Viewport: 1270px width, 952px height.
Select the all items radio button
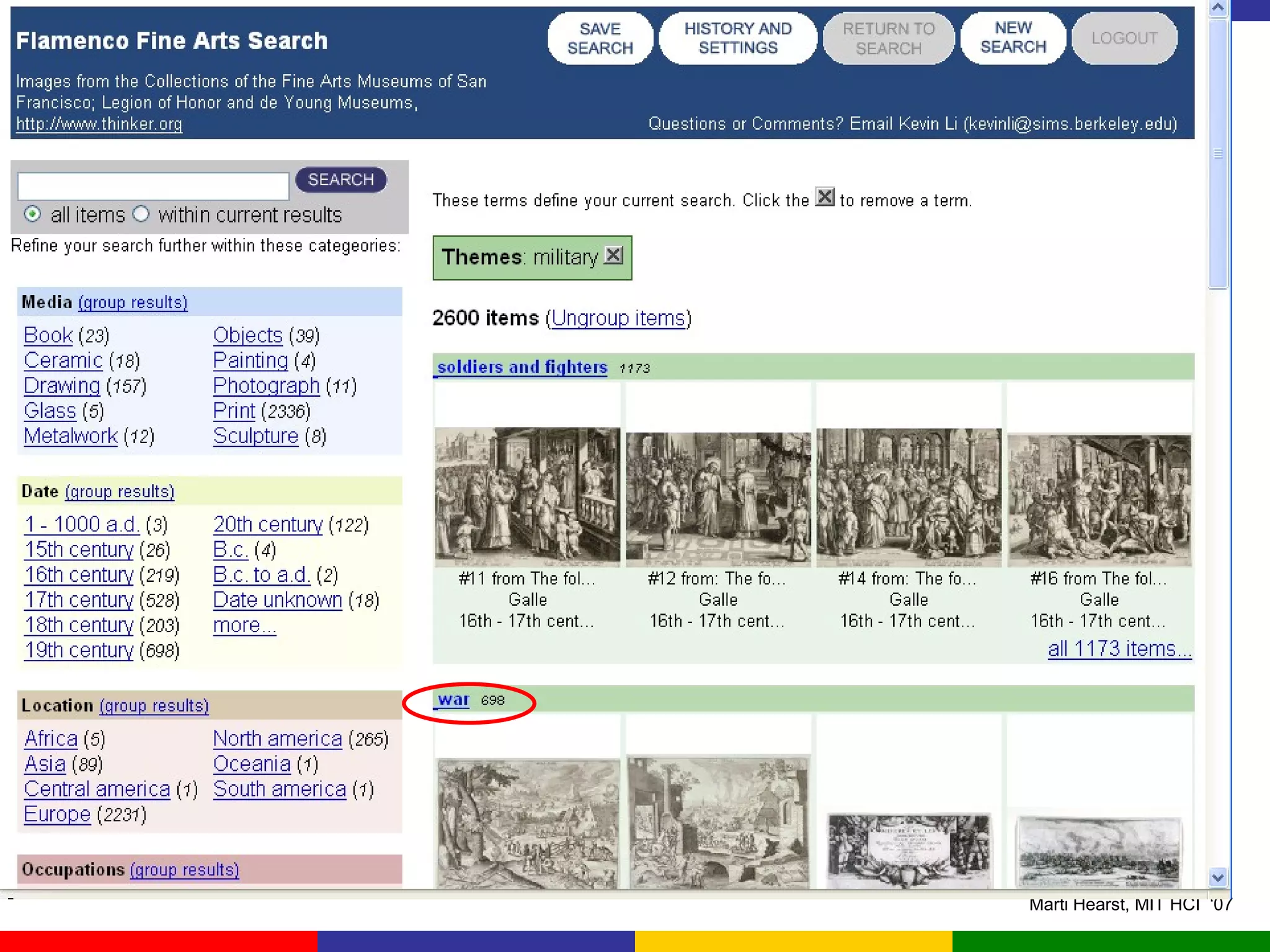click(32, 214)
